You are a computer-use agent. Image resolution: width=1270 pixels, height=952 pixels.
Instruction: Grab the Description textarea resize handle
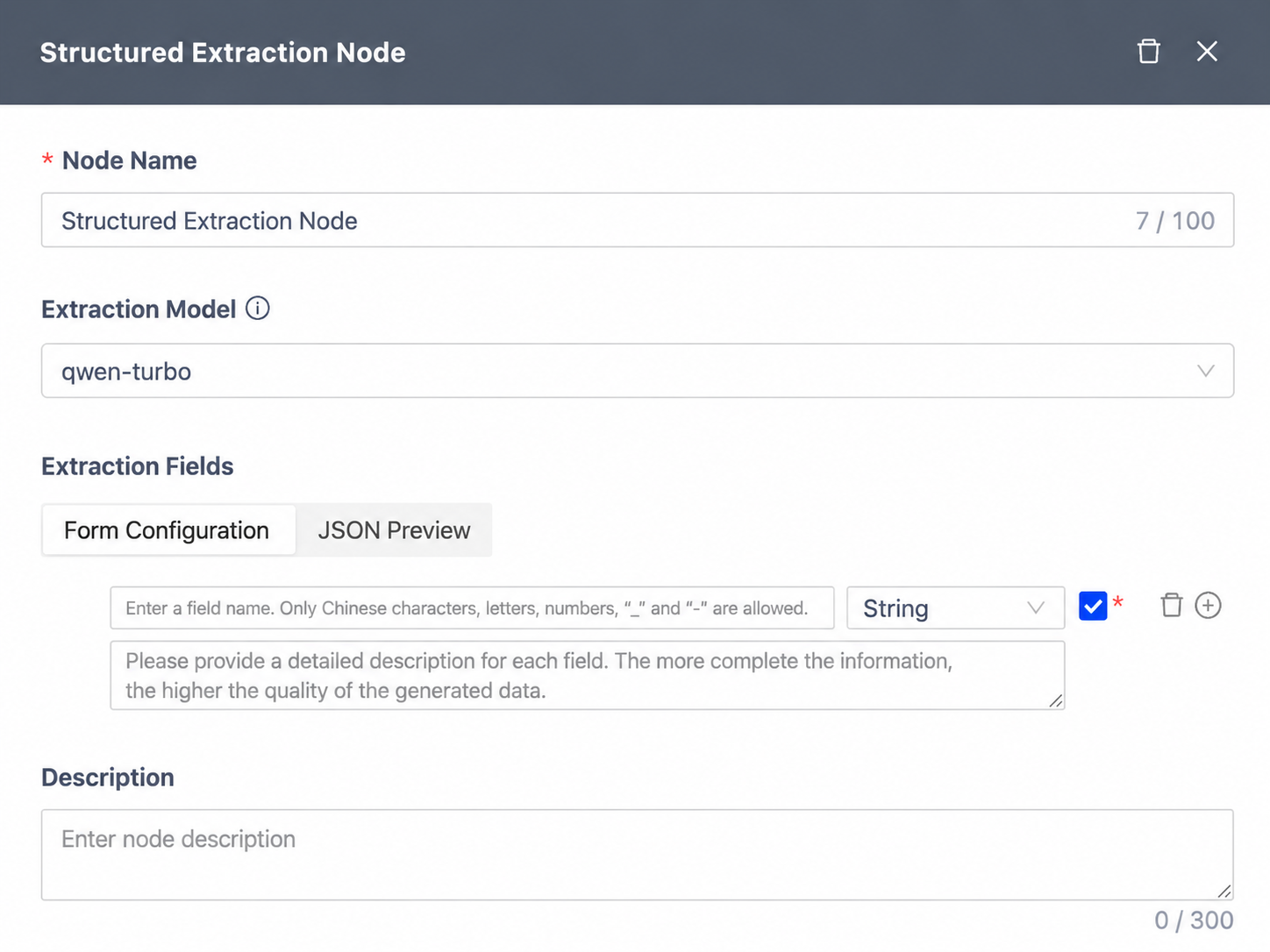1224,891
